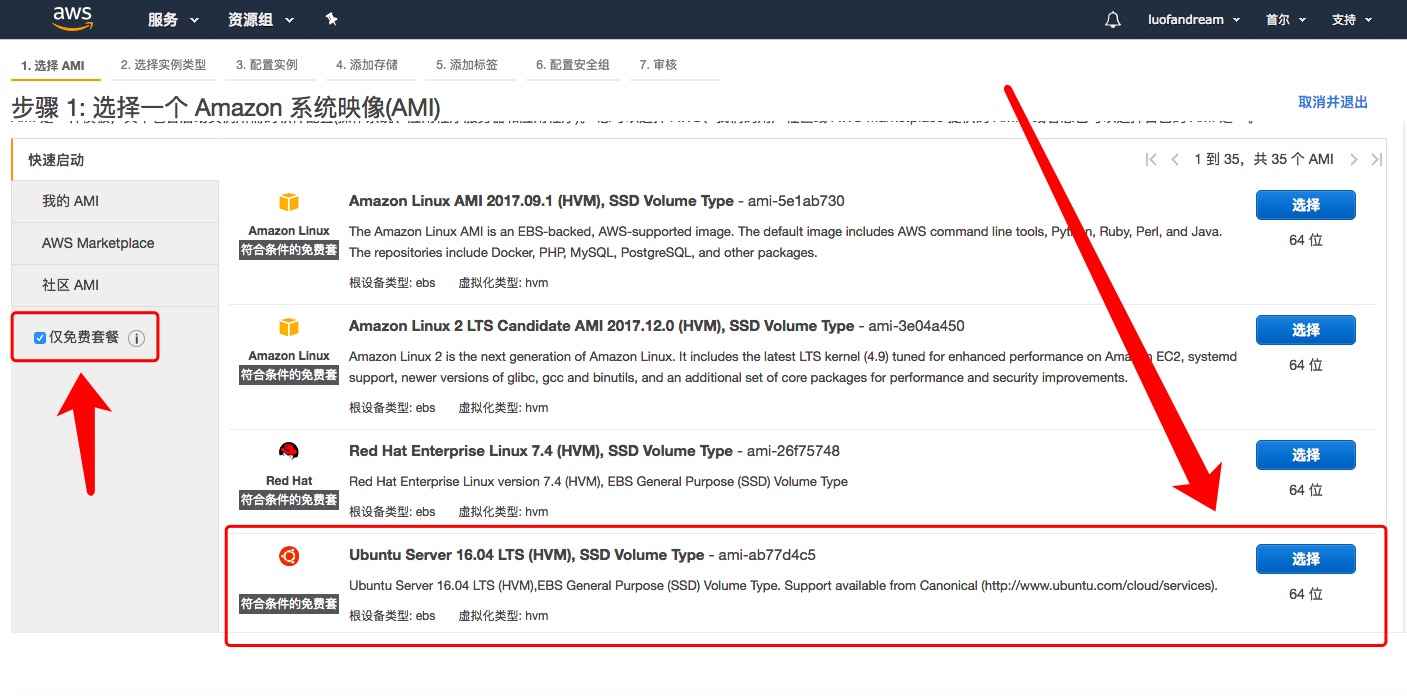Click the Amazon Linux 2 LTS box icon
Viewport: 1407px width, 696px height.
pyautogui.click(x=289, y=328)
